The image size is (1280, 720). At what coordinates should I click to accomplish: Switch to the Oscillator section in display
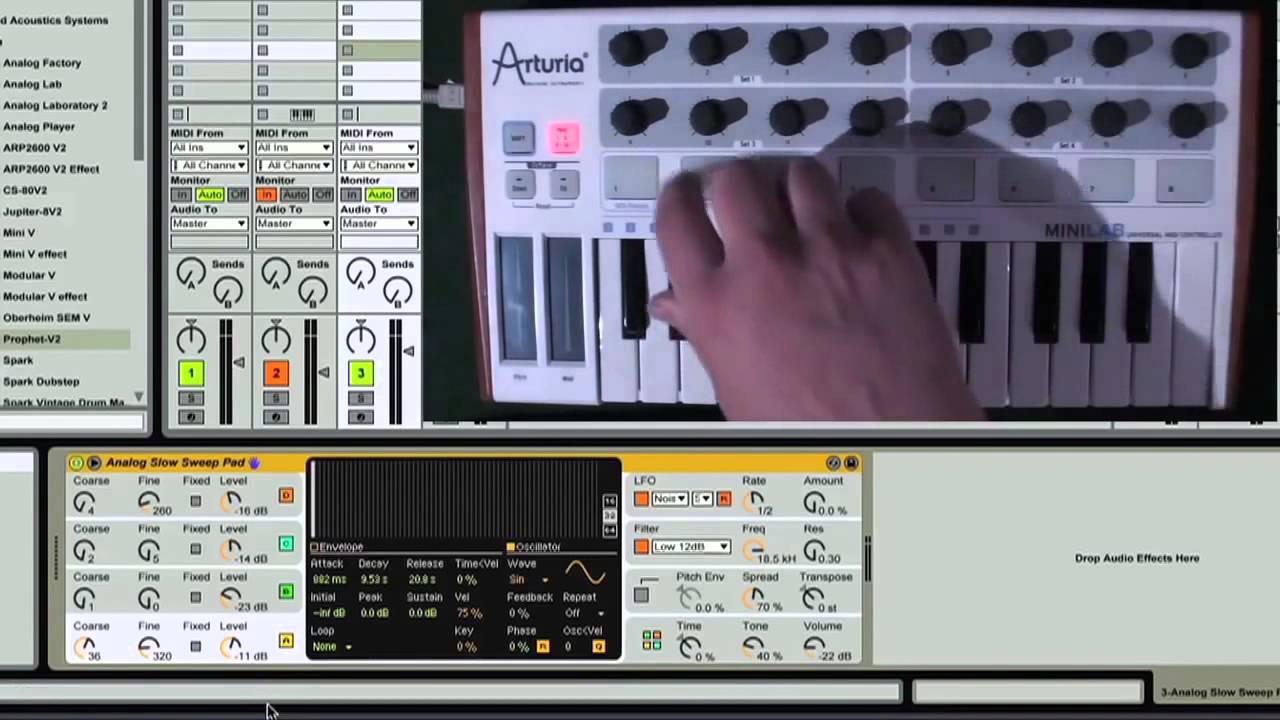(x=534, y=547)
